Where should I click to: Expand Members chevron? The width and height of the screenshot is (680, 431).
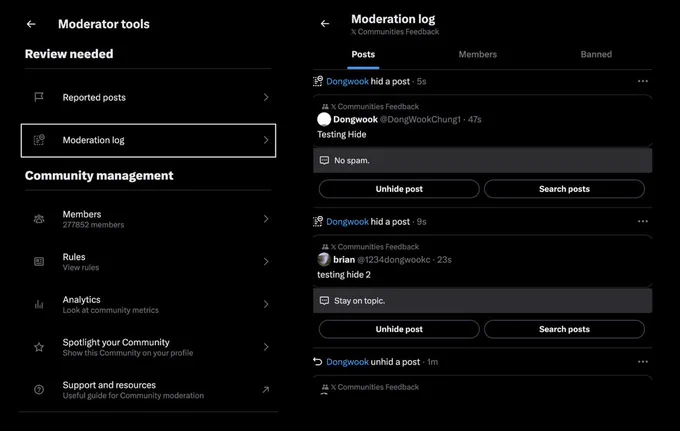tap(266, 219)
